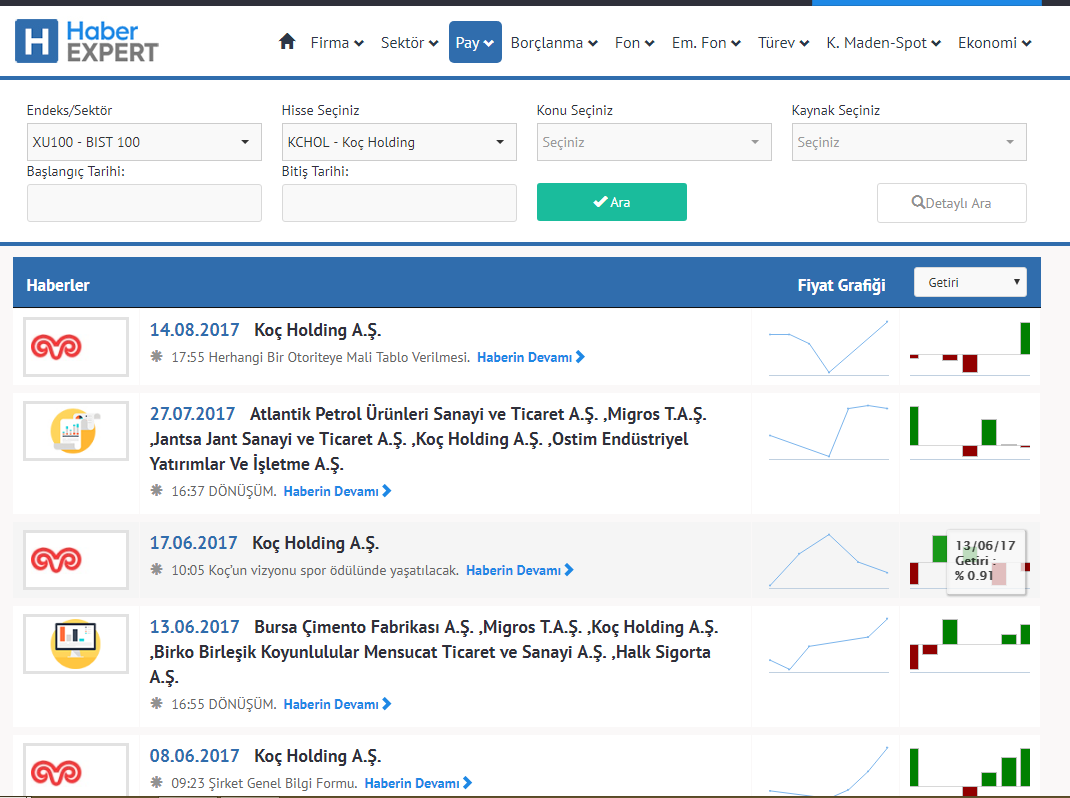This screenshot has width=1070, height=798.
Task: Click the monitor chart icon for 13.06.2017 news
Action: click(x=76, y=644)
